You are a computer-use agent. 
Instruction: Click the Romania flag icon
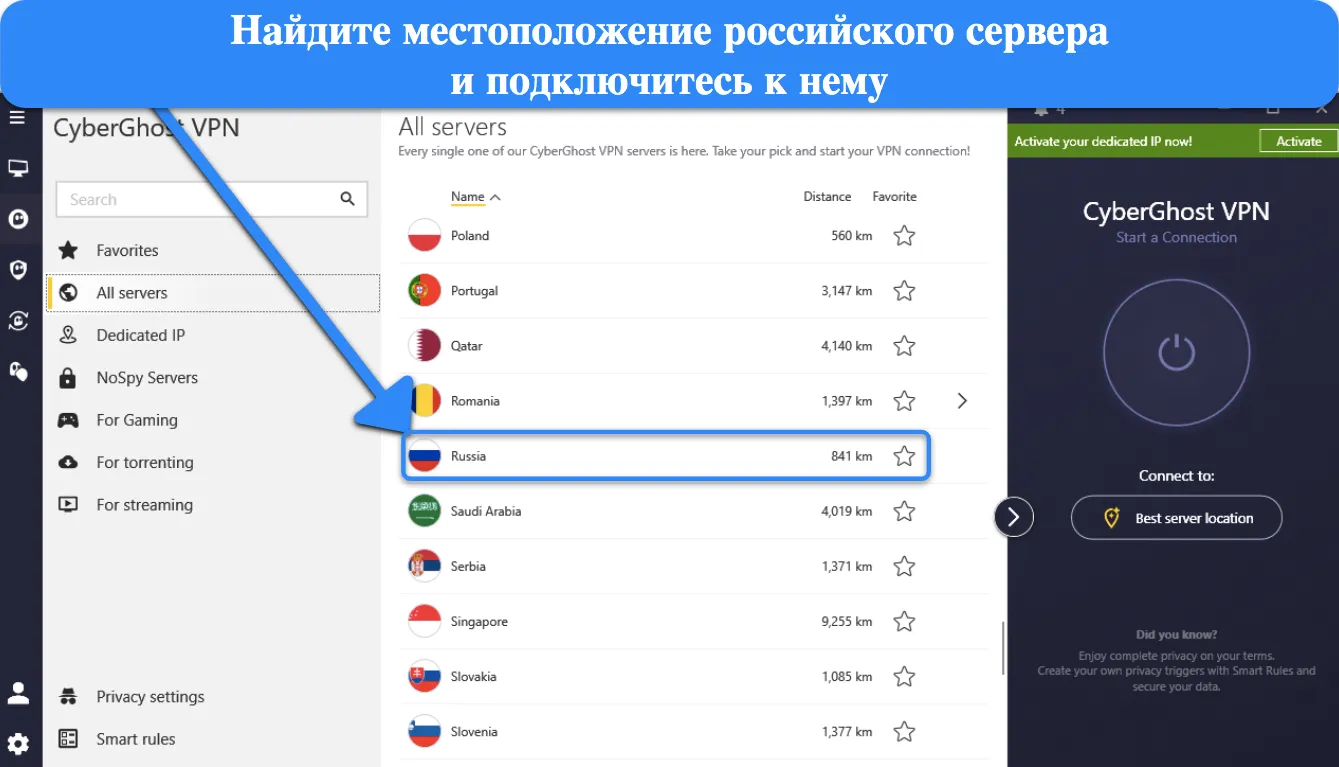[x=425, y=401]
